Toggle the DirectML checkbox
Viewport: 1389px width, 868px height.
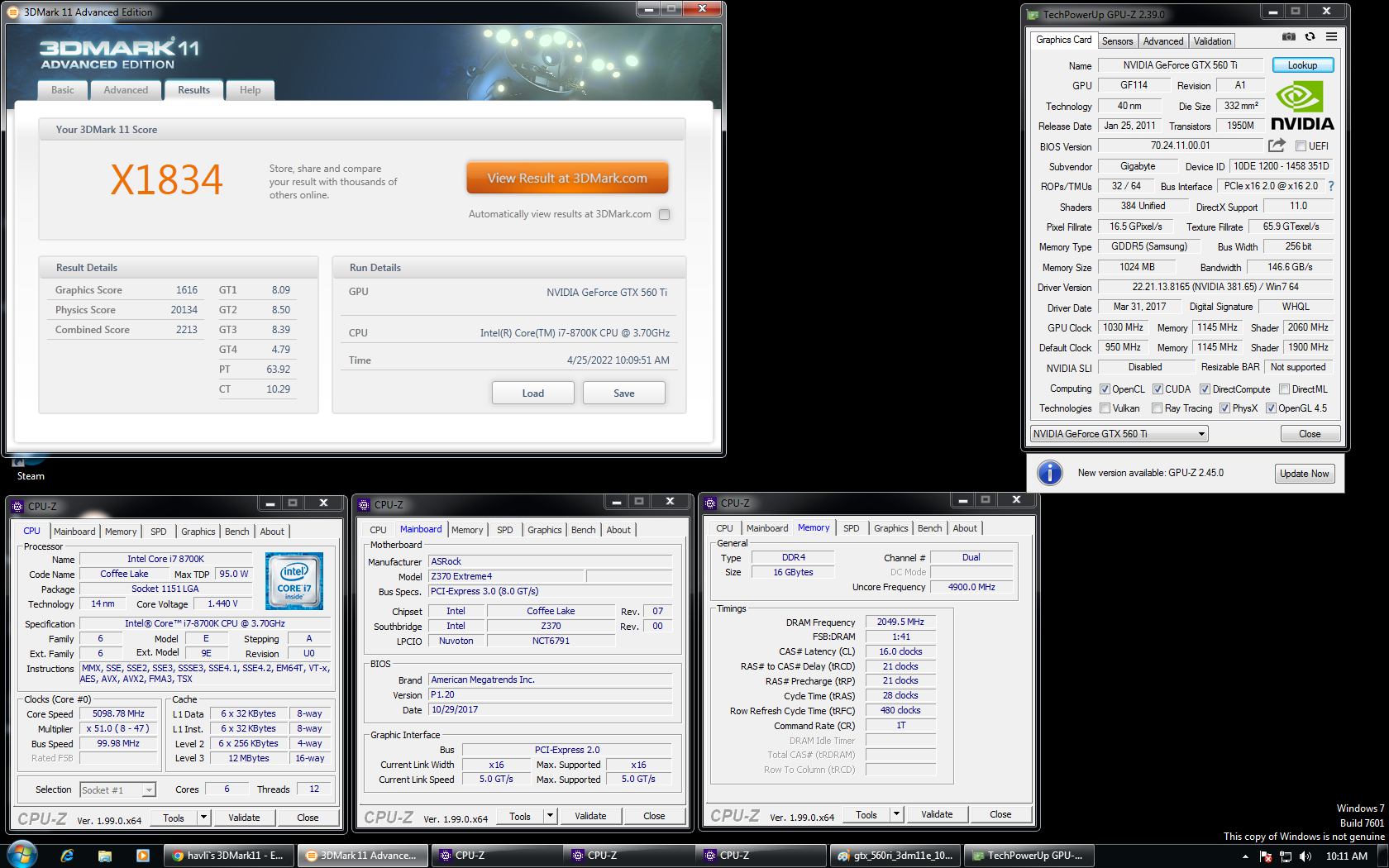[x=1284, y=389]
